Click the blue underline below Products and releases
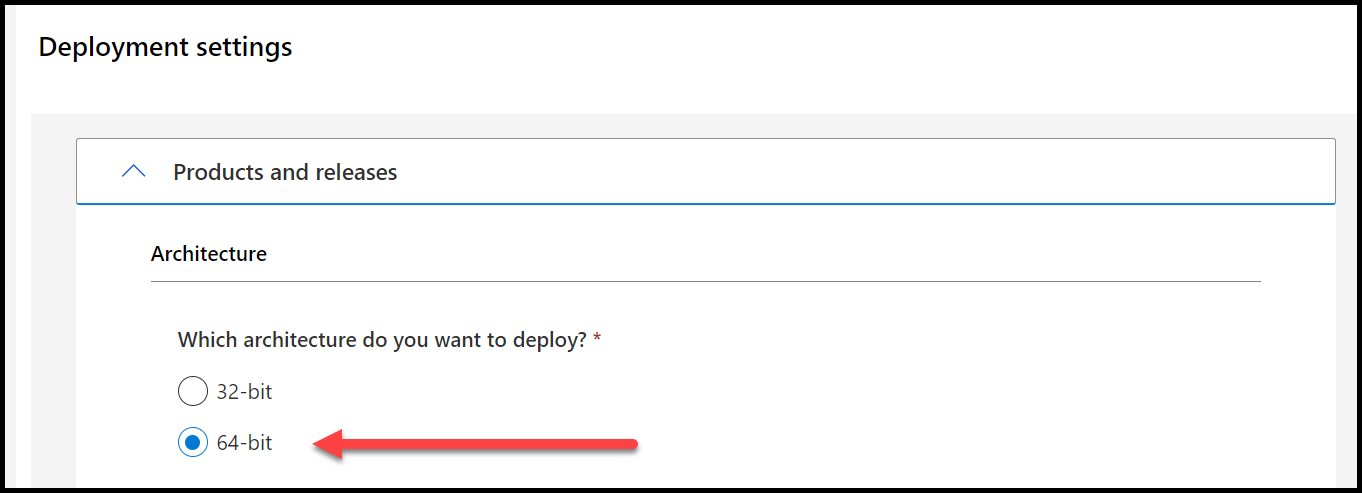Viewport: 1362px width, 493px height. tap(706, 204)
